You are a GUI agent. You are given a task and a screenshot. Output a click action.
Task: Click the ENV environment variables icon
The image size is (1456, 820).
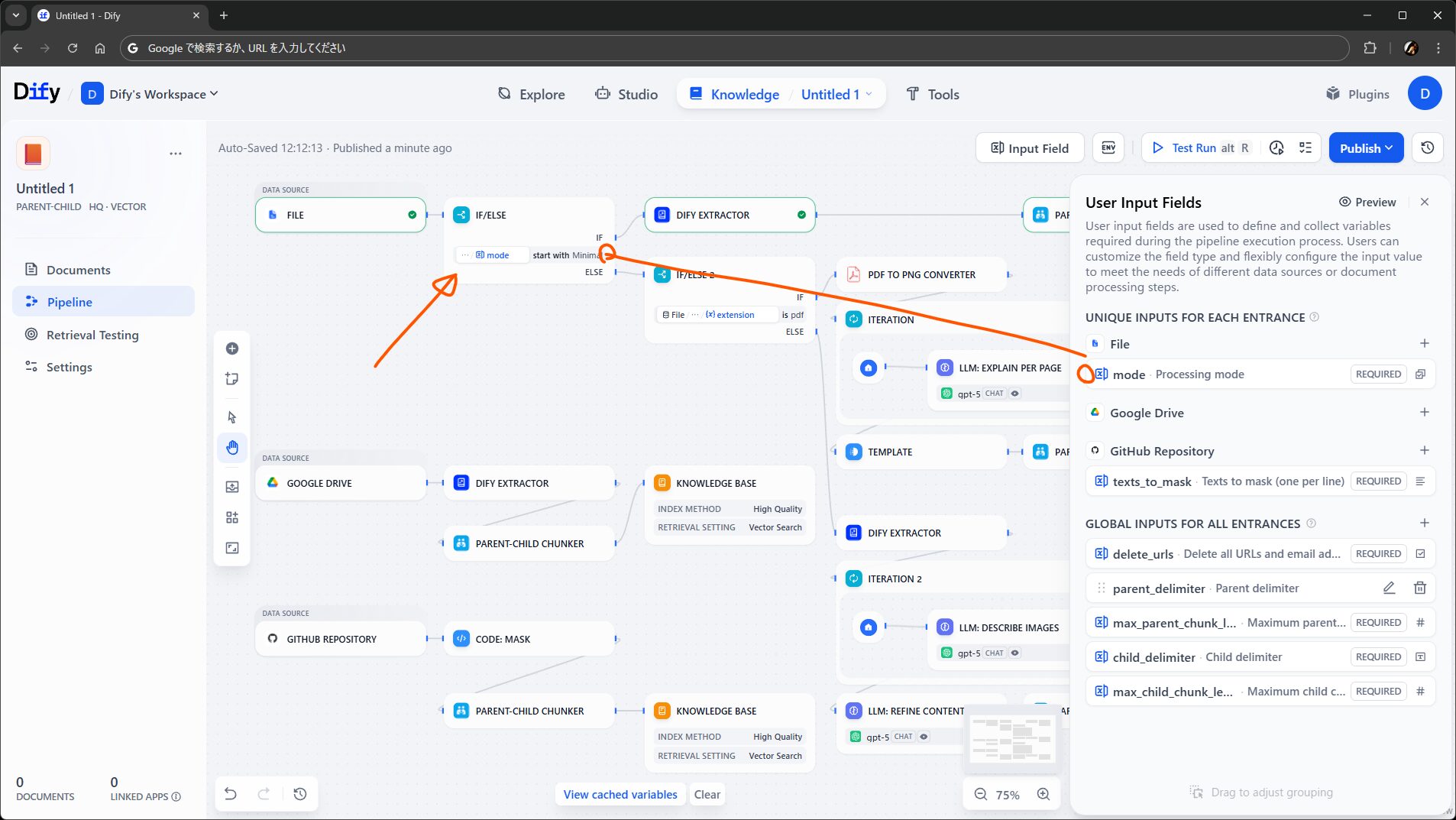point(1108,147)
